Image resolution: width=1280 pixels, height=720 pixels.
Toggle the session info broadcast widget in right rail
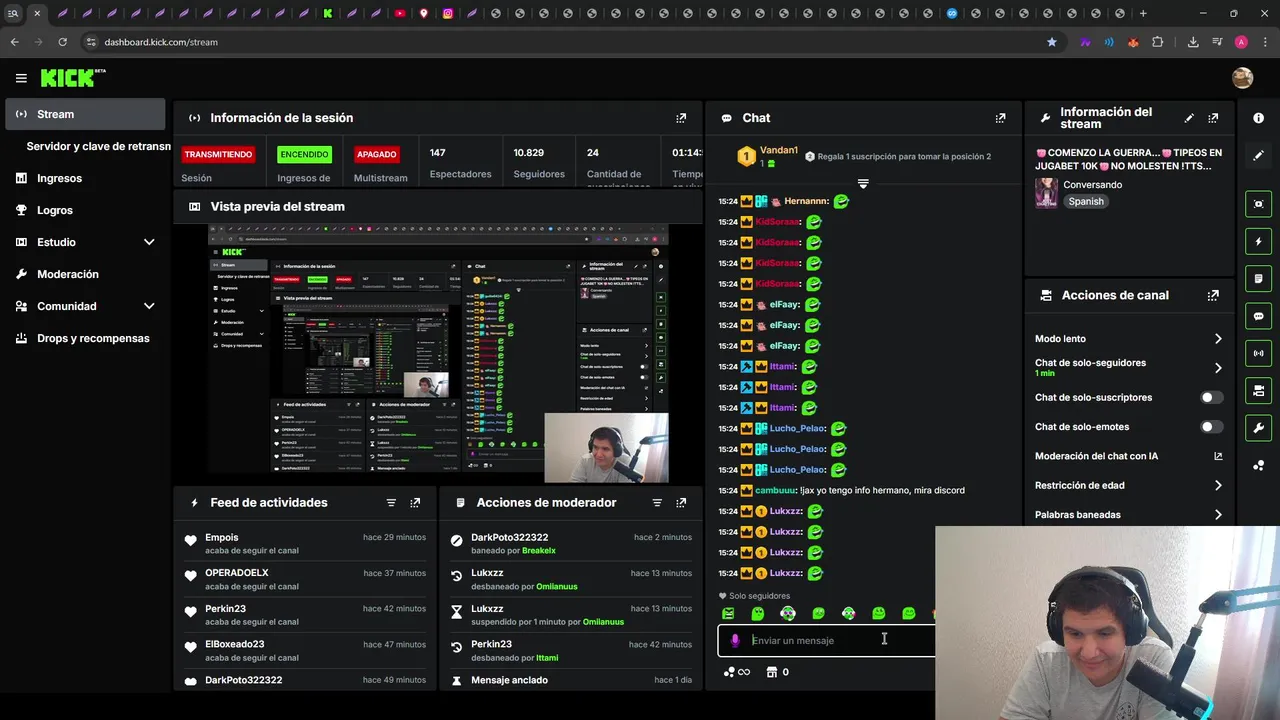tap(1258, 353)
